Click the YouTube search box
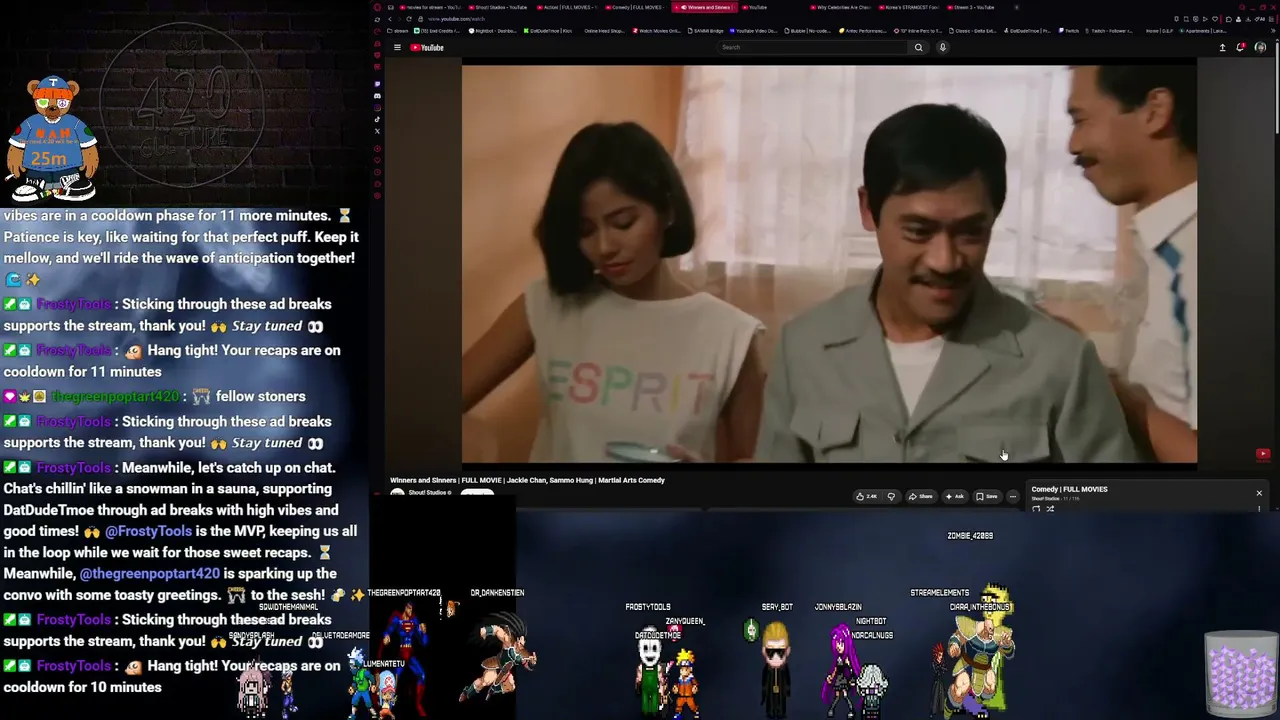The height and width of the screenshot is (720, 1280). pyautogui.click(x=812, y=47)
